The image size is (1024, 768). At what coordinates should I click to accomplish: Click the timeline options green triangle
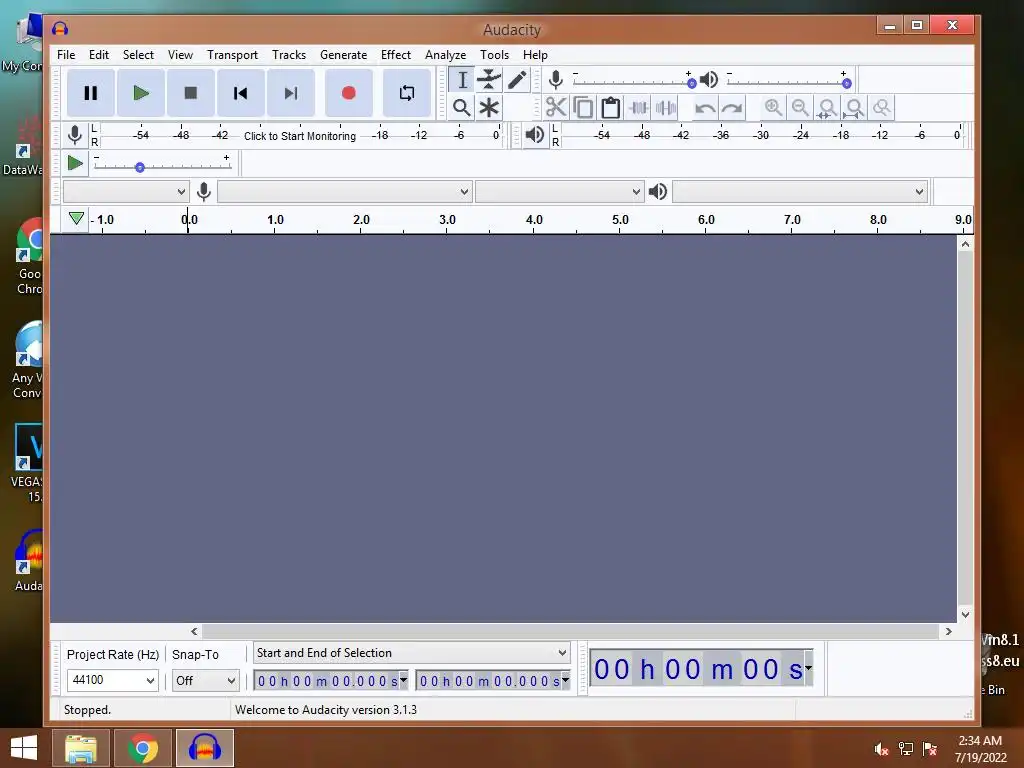[x=76, y=218]
